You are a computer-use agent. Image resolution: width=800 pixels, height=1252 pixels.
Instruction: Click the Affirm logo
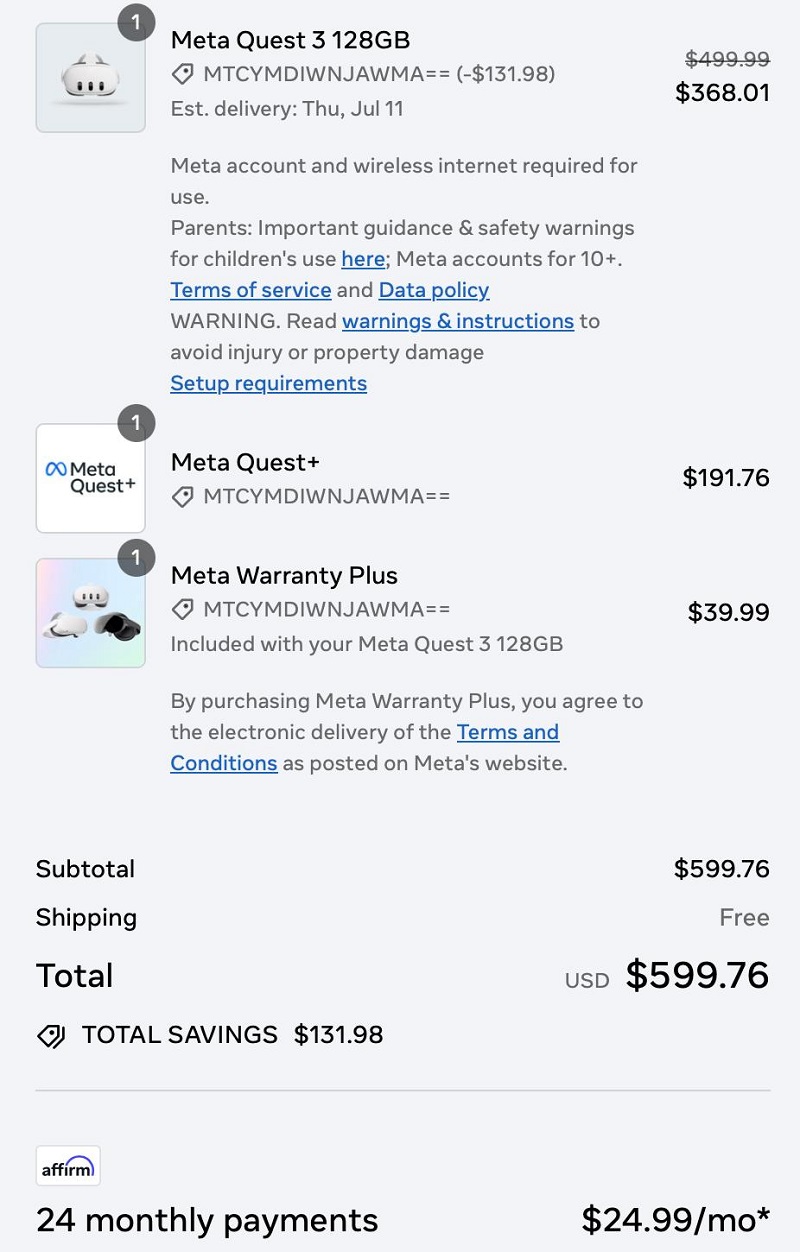coord(68,1166)
